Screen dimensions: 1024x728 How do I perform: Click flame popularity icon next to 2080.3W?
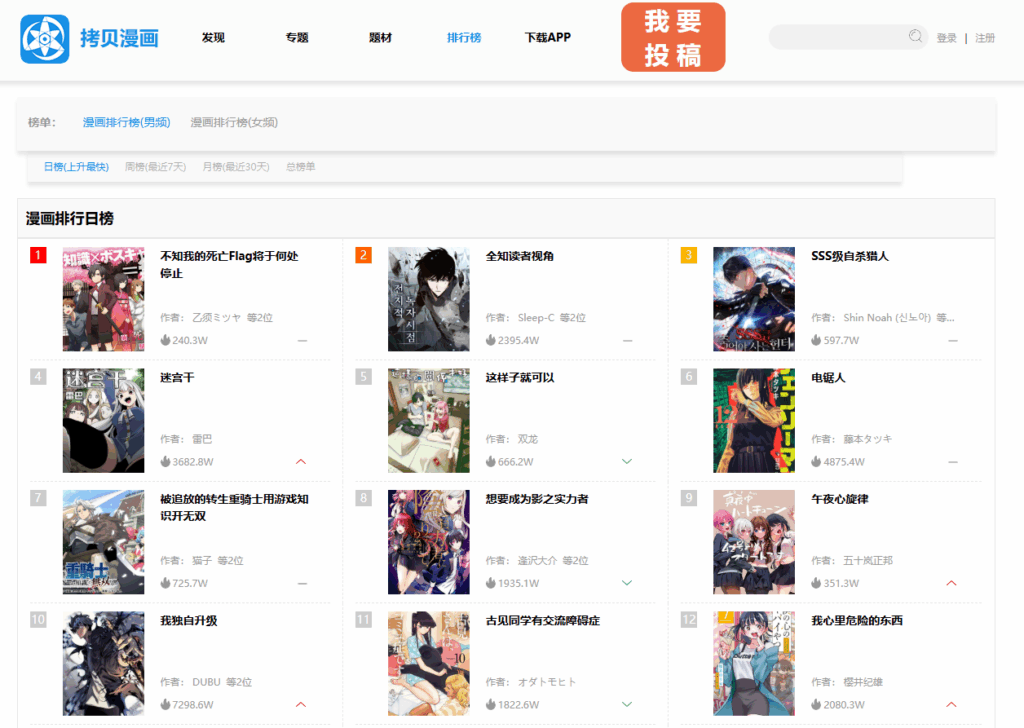point(816,704)
